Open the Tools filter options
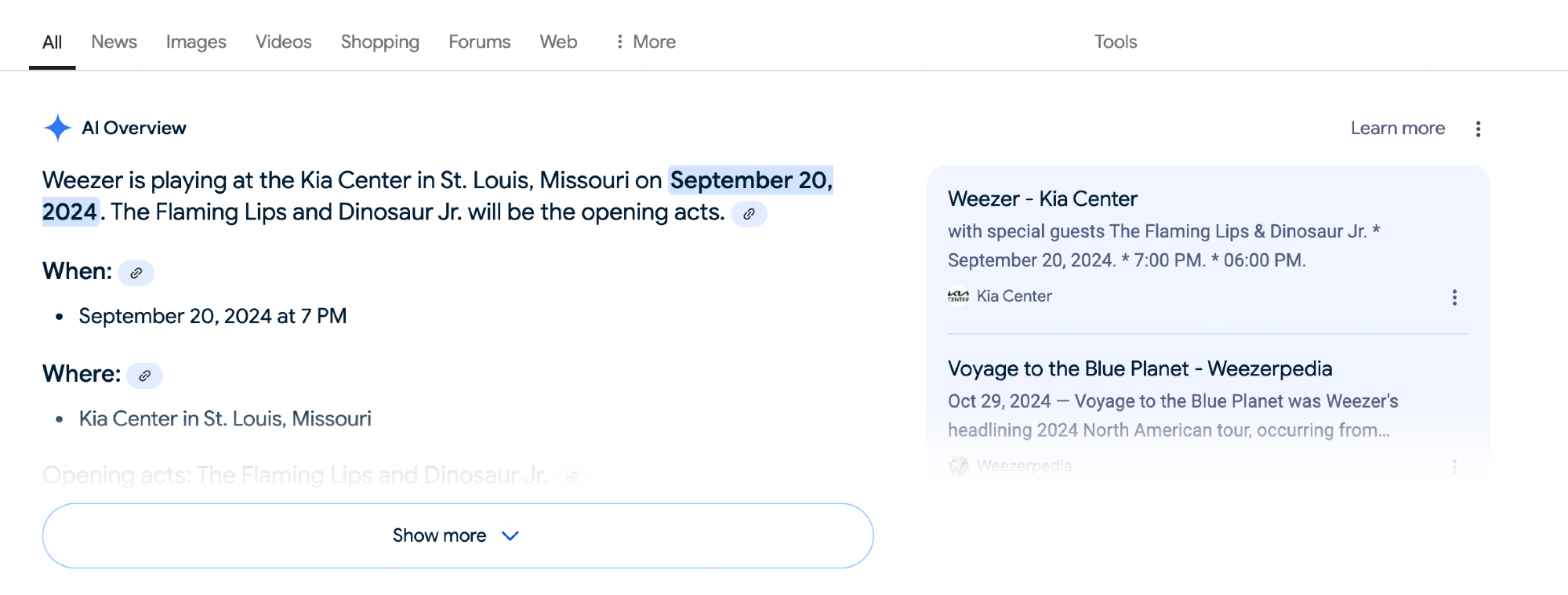The height and width of the screenshot is (595, 1568). click(x=1115, y=42)
